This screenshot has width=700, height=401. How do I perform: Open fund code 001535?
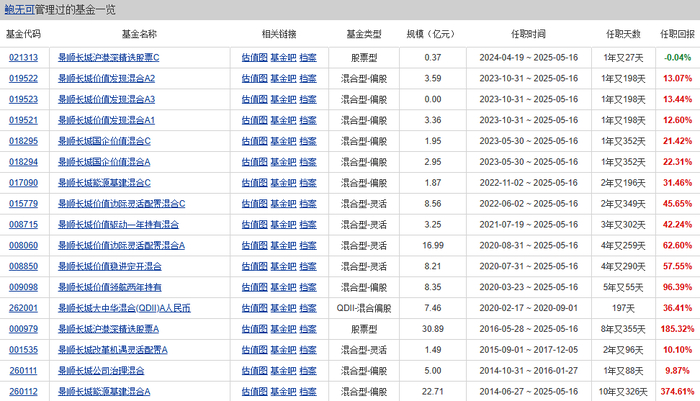point(24,350)
